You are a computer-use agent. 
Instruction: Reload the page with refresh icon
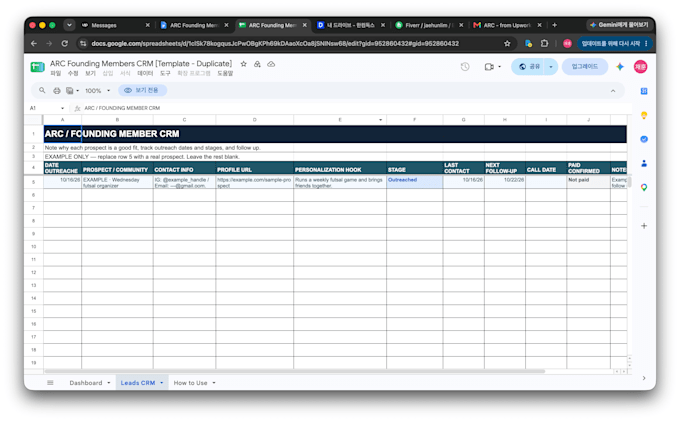pyautogui.click(x=65, y=43)
